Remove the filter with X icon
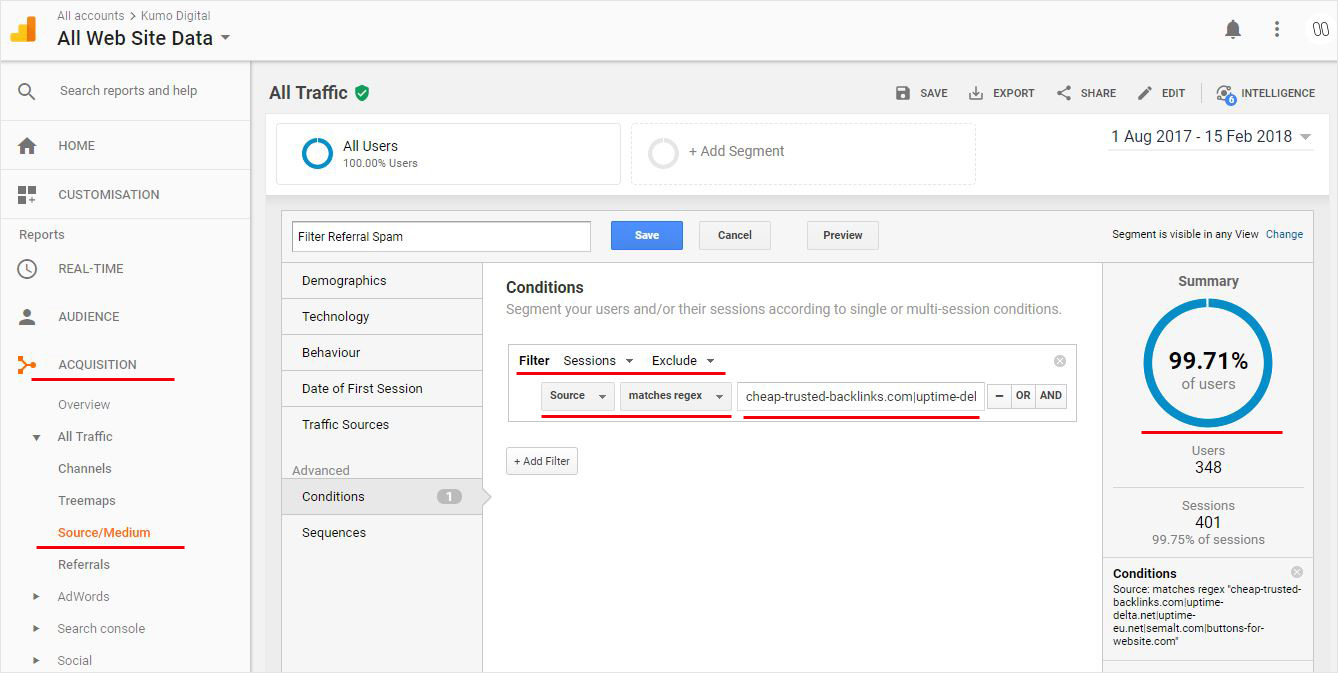1338x673 pixels. [x=1060, y=361]
